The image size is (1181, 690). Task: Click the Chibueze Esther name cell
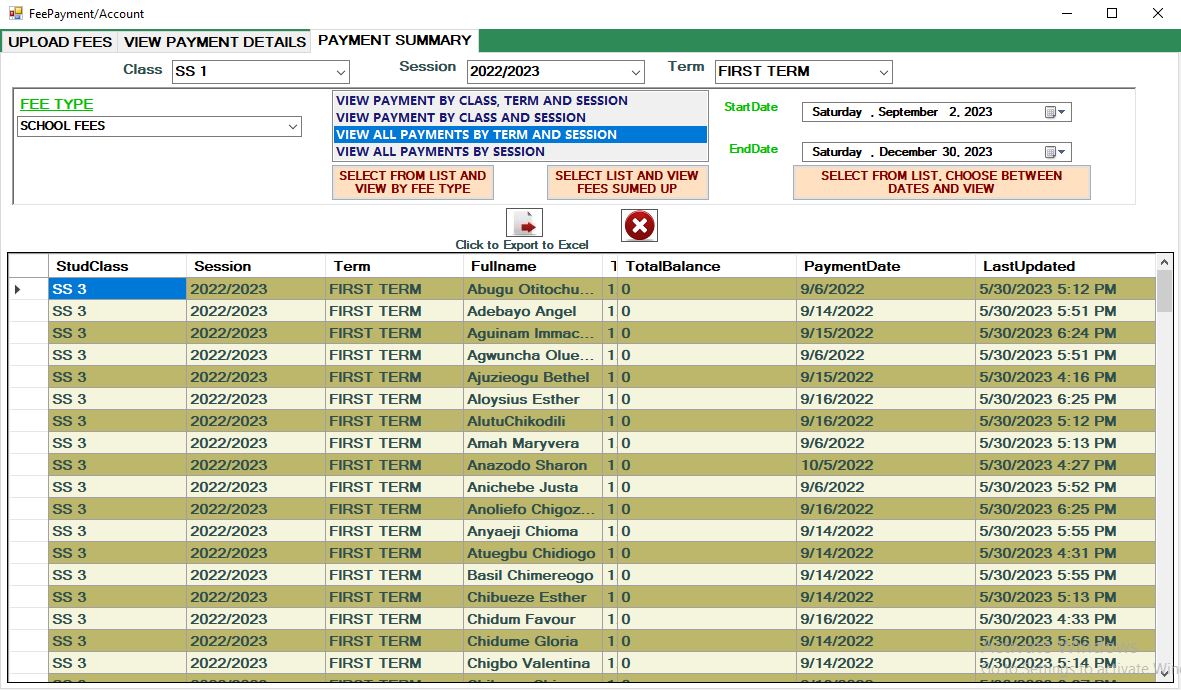(533, 597)
